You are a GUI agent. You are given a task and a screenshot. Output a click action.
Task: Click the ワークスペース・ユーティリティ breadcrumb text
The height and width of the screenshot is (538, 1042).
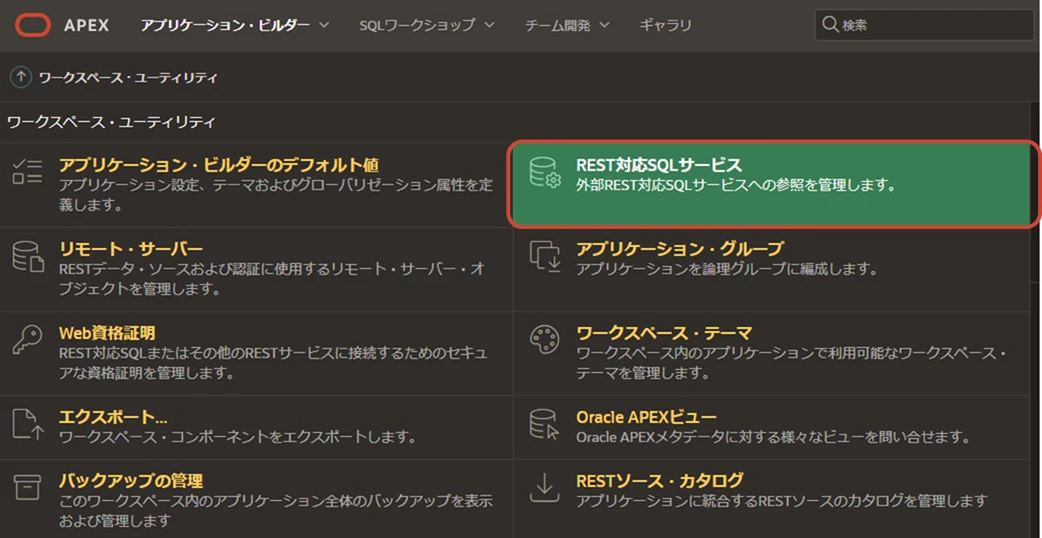[128, 78]
